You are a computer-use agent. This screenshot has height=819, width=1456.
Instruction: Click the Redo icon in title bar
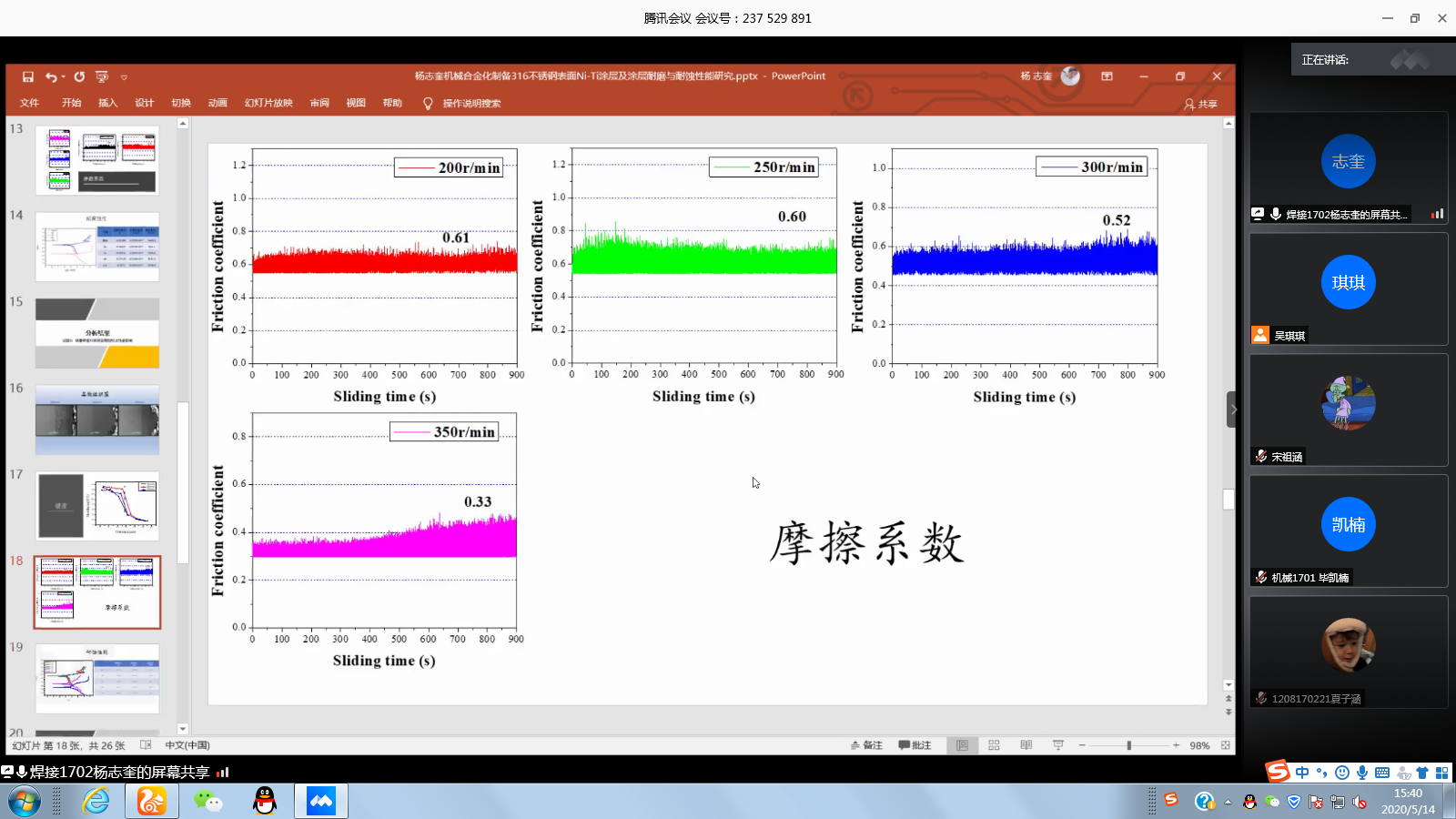(x=79, y=77)
